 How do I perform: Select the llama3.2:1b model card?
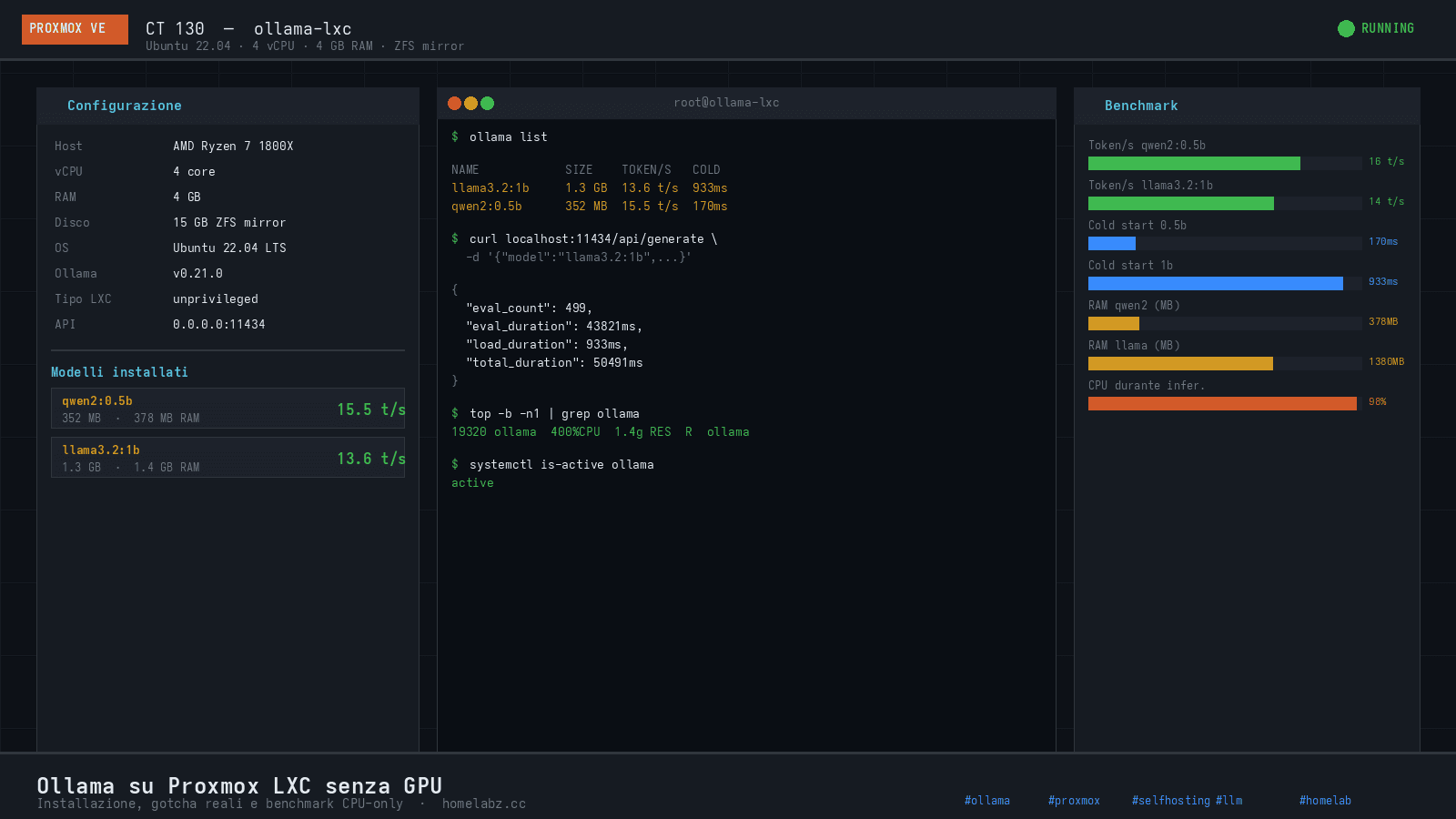click(x=227, y=458)
